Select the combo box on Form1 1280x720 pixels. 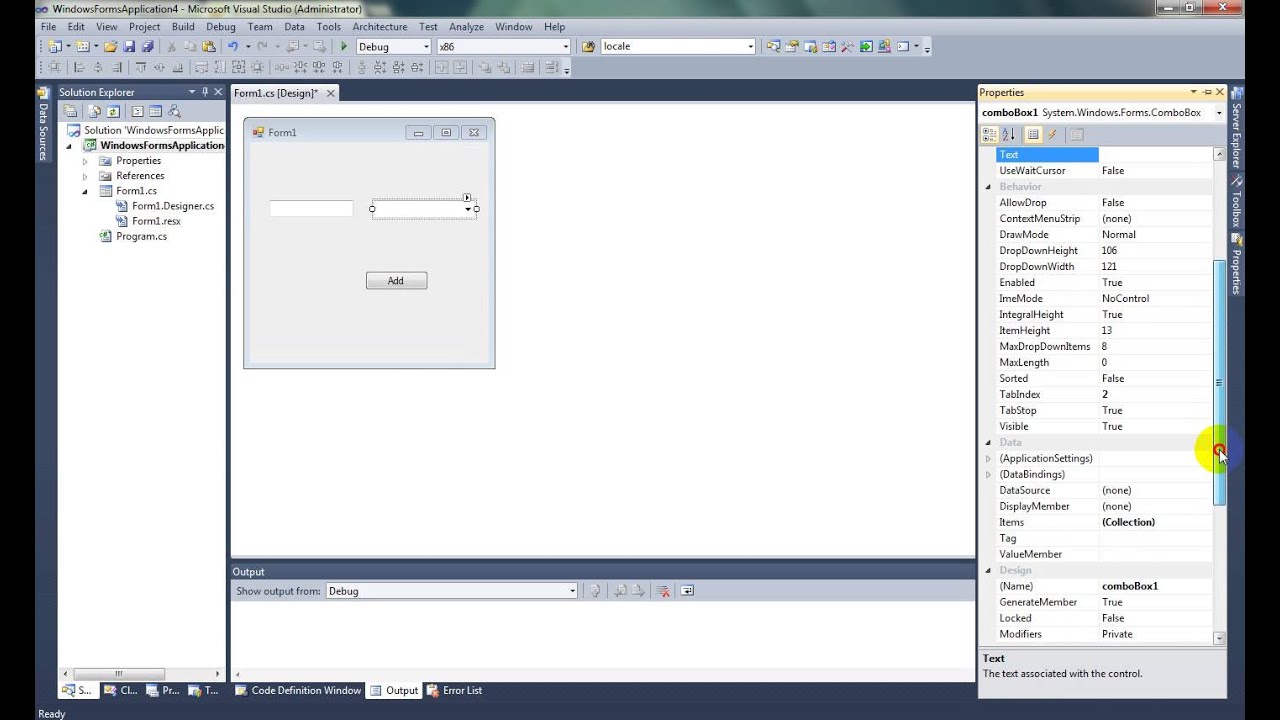point(424,209)
